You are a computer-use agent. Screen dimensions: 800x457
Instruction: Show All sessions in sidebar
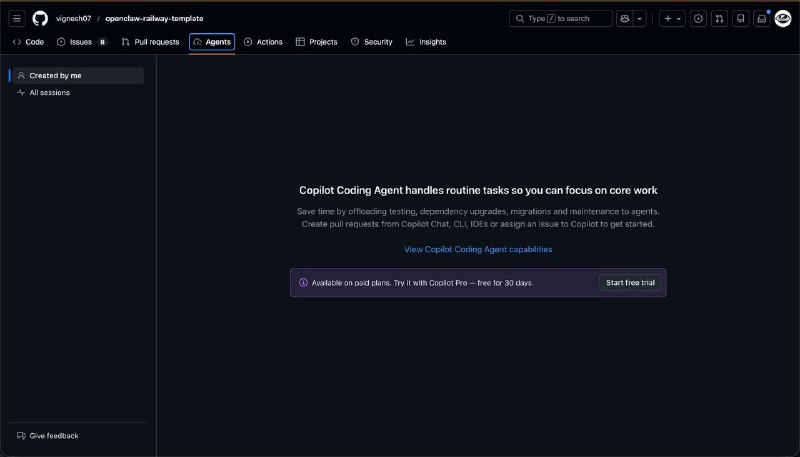pos(49,92)
